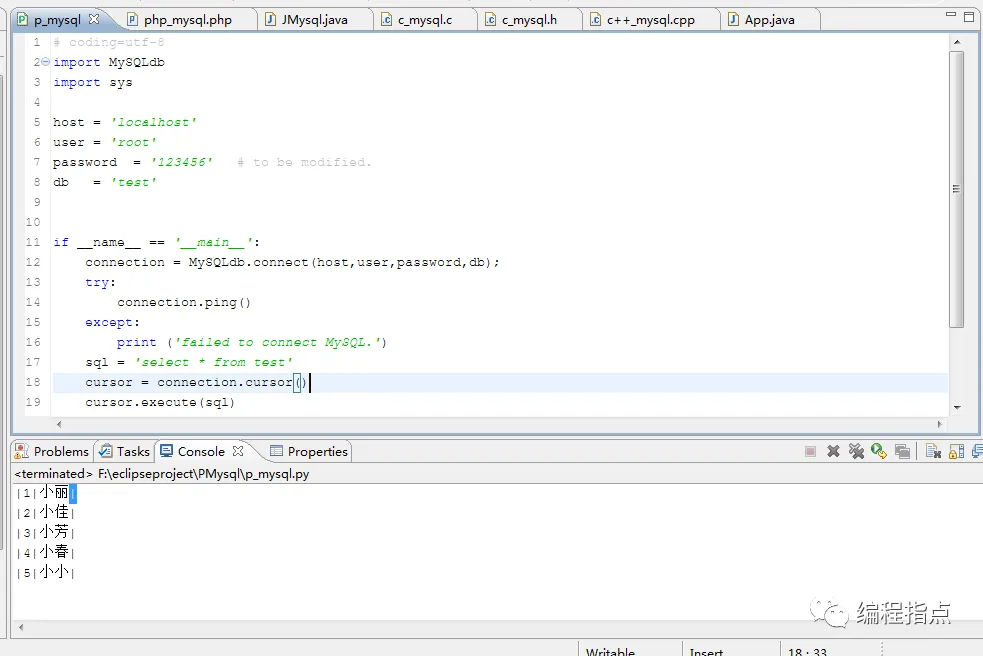Toggle the Console scroll lock
Screen dimensions: 983x656
(x=957, y=452)
